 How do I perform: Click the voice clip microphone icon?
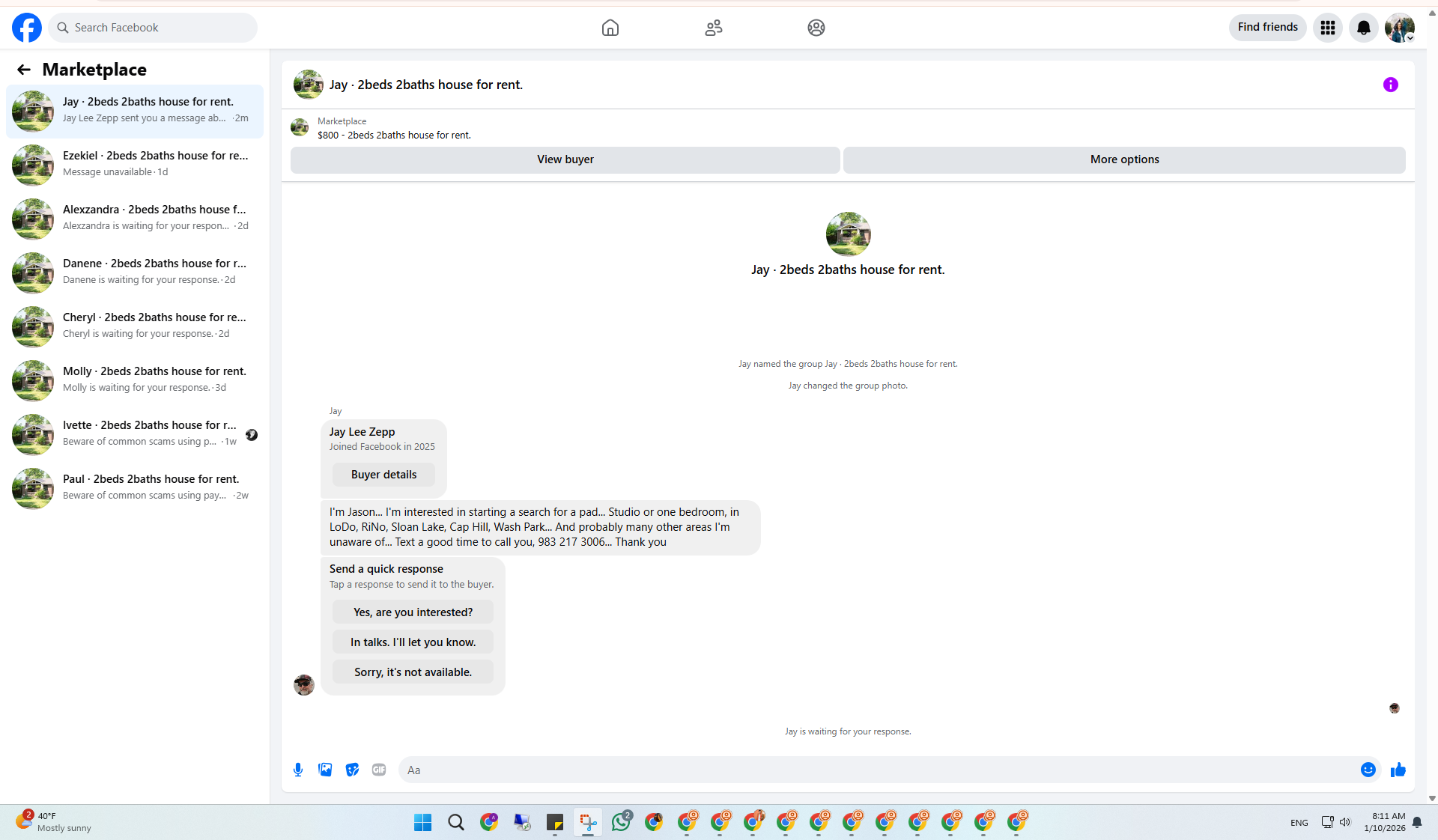pos(298,770)
